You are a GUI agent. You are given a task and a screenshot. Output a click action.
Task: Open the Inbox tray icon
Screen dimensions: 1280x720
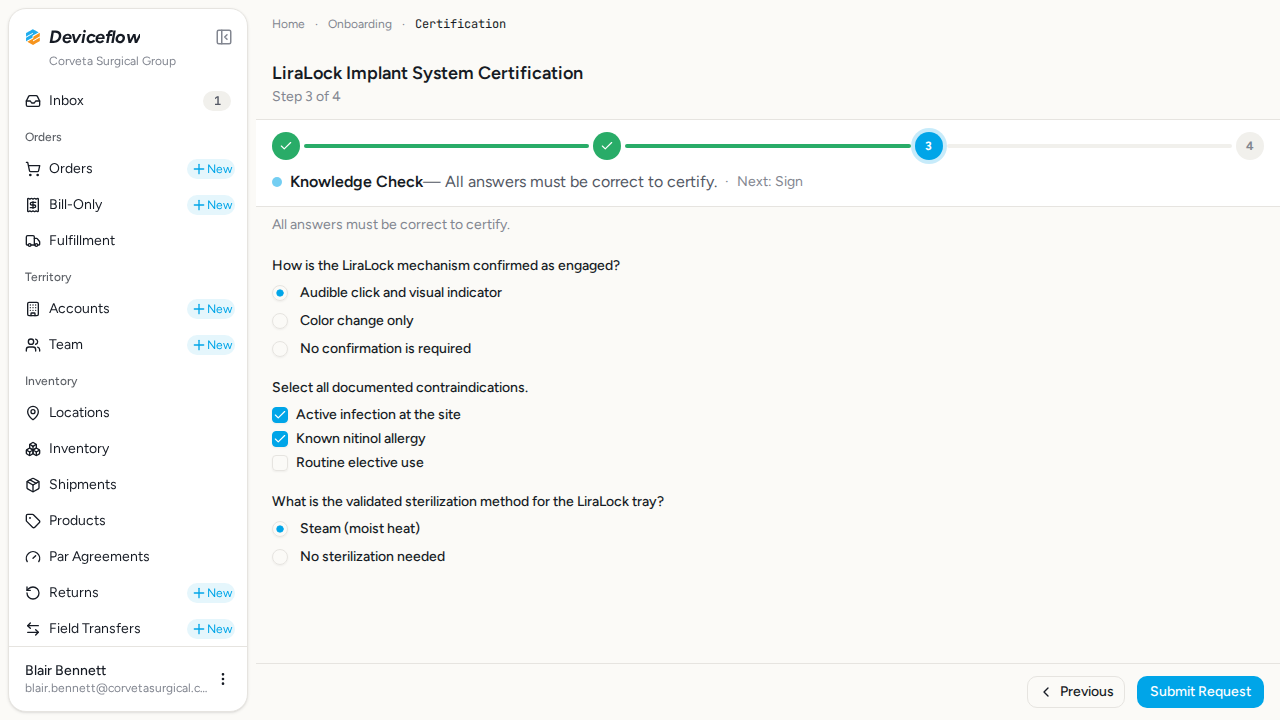click(33, 101)
